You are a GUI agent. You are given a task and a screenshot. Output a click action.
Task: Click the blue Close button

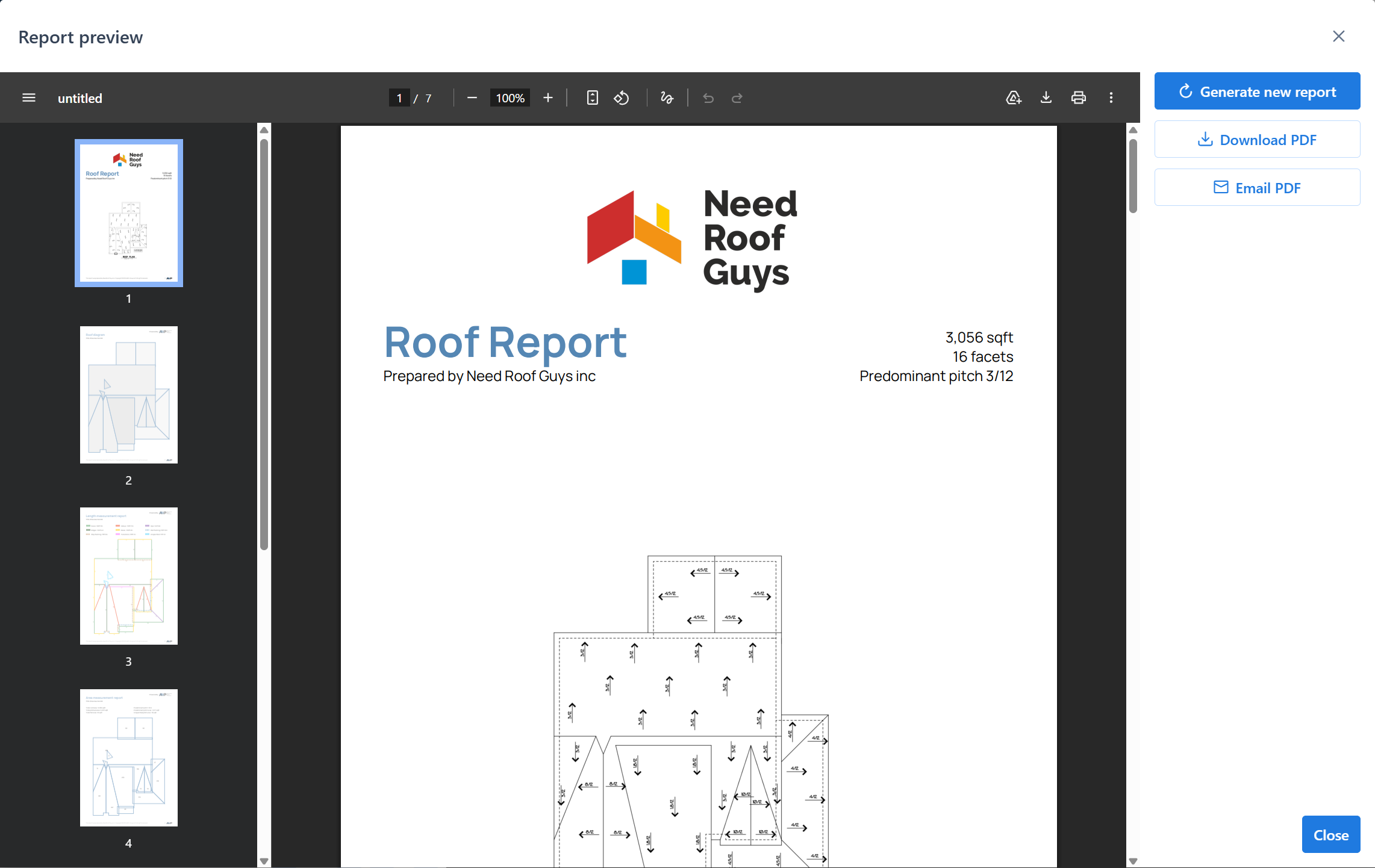pyautogui.click(x=1331, y=835)
